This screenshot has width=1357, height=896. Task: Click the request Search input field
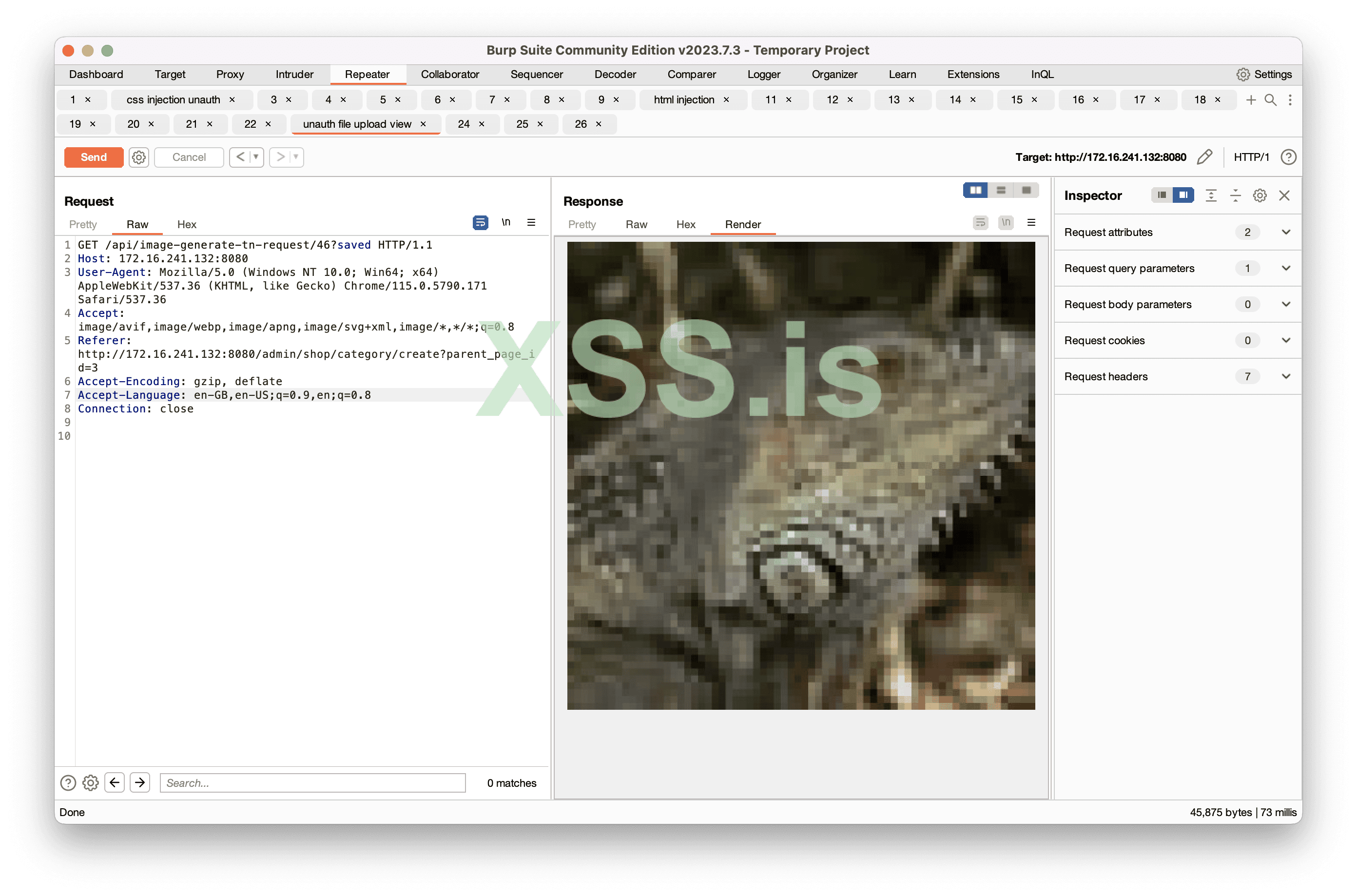click(x=312, y=782)
